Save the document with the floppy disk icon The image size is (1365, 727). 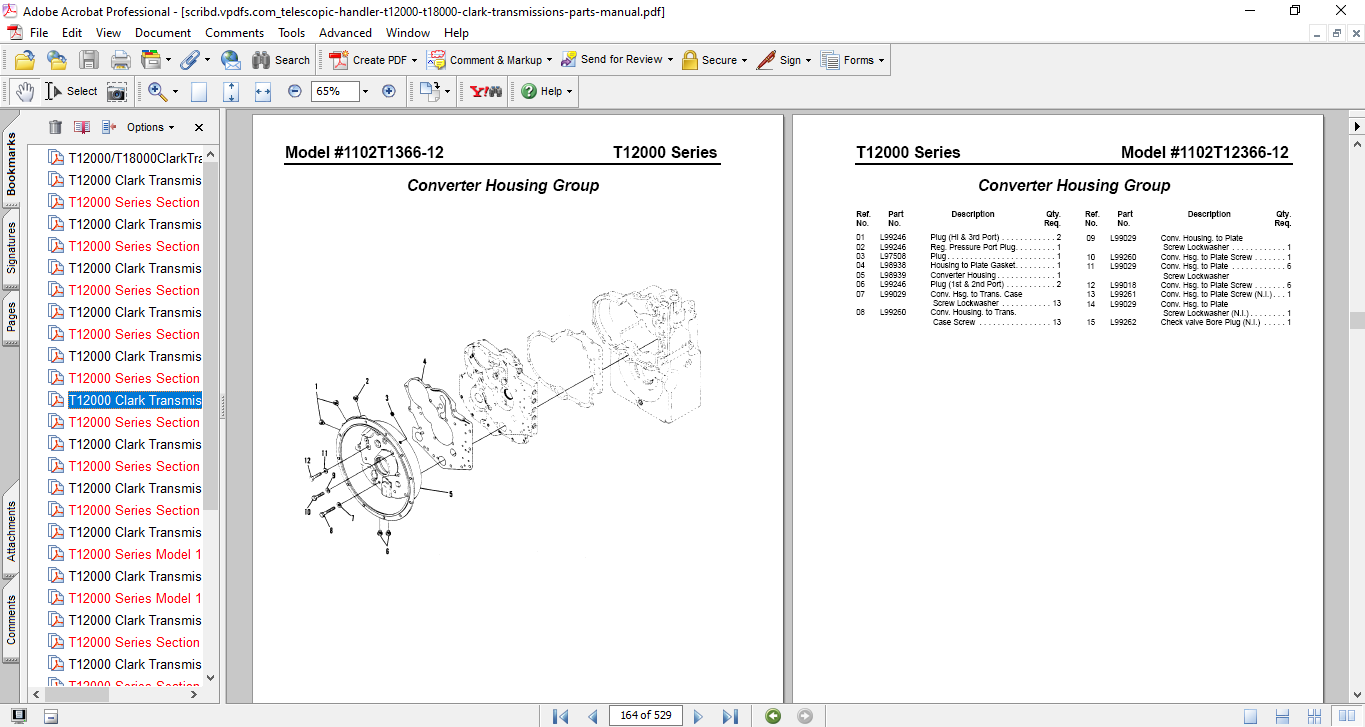tap(89, 60)
